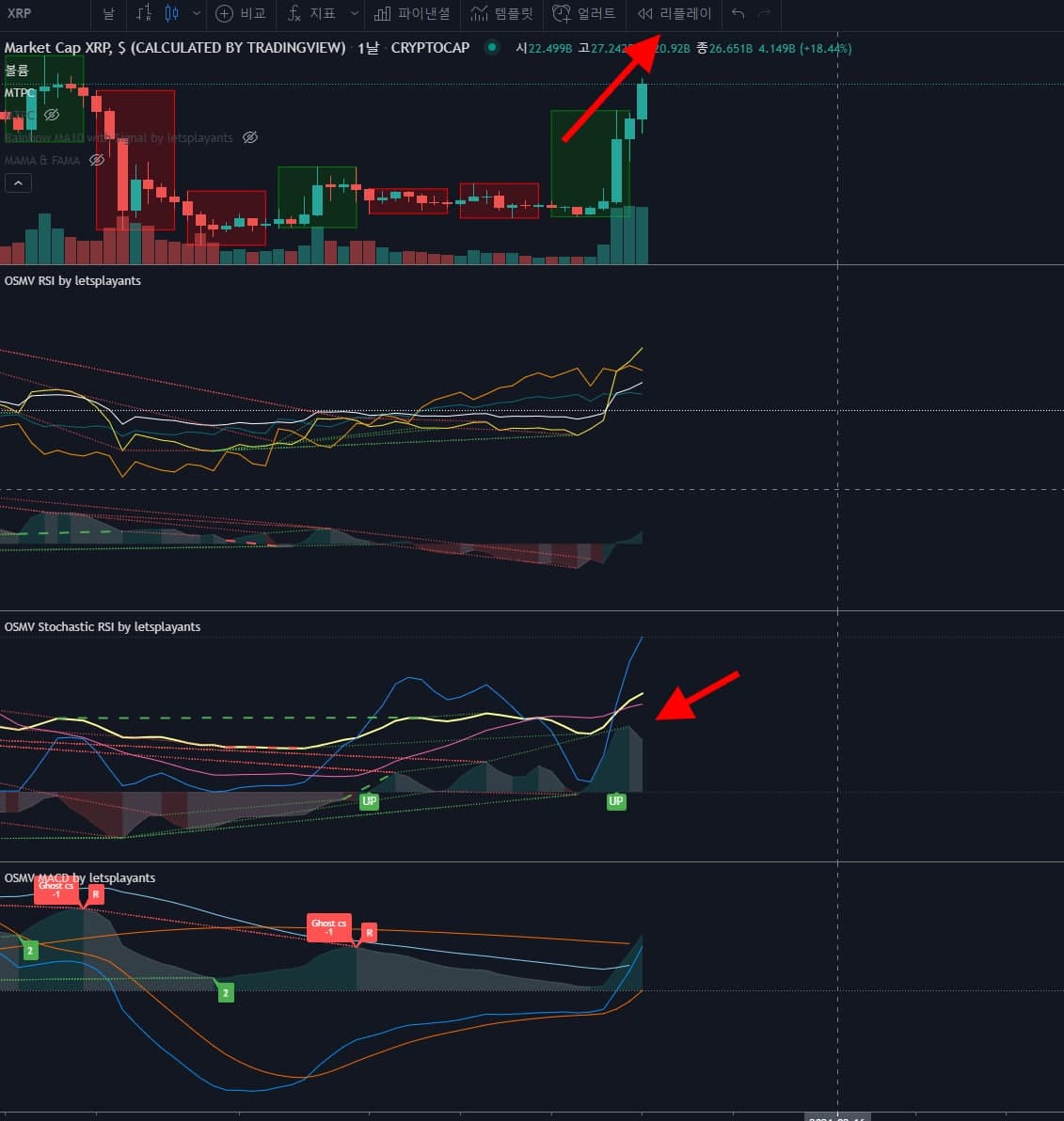Open the fx 지표 indicators dialog

click(x=311, y=13)
